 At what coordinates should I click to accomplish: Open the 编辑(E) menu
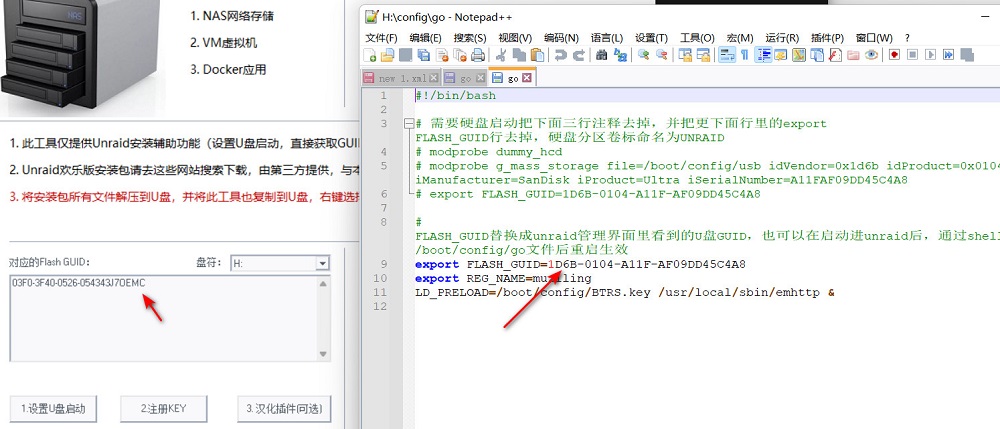425,38
